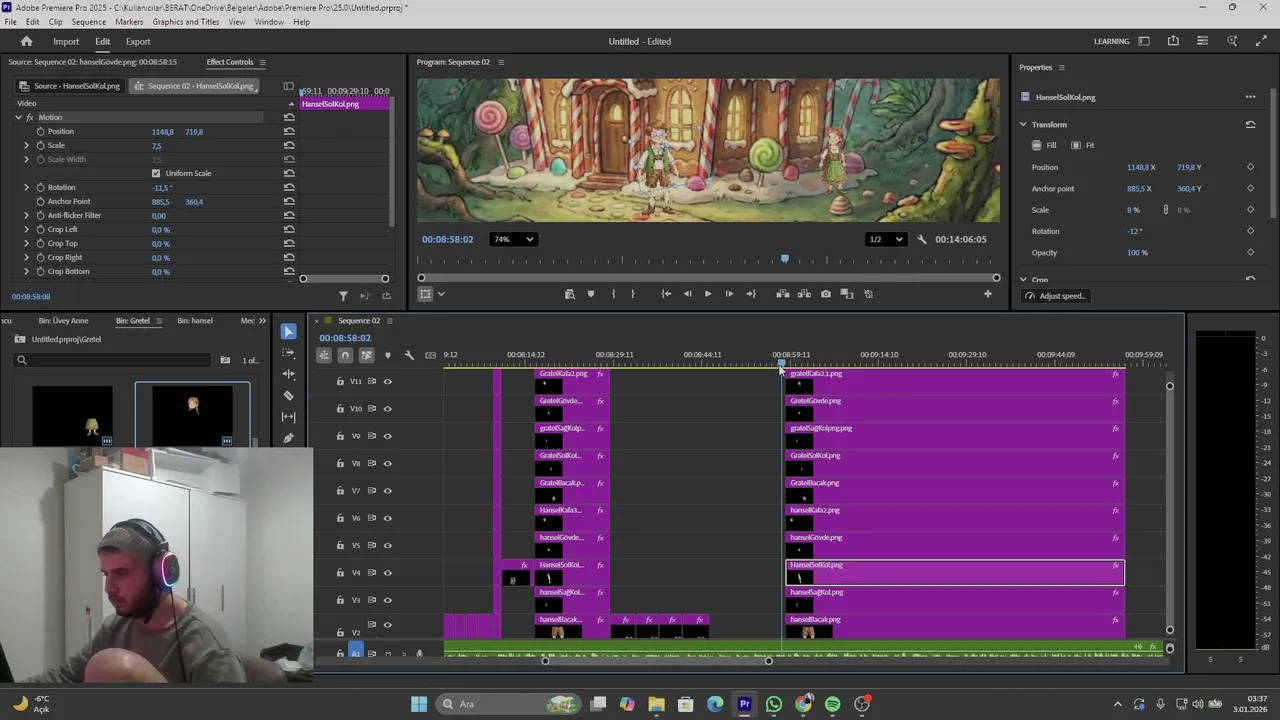Hide track V11 with its eye icon
The width and height of the screenshot is (1280, 720).
[x=388, y=381]
